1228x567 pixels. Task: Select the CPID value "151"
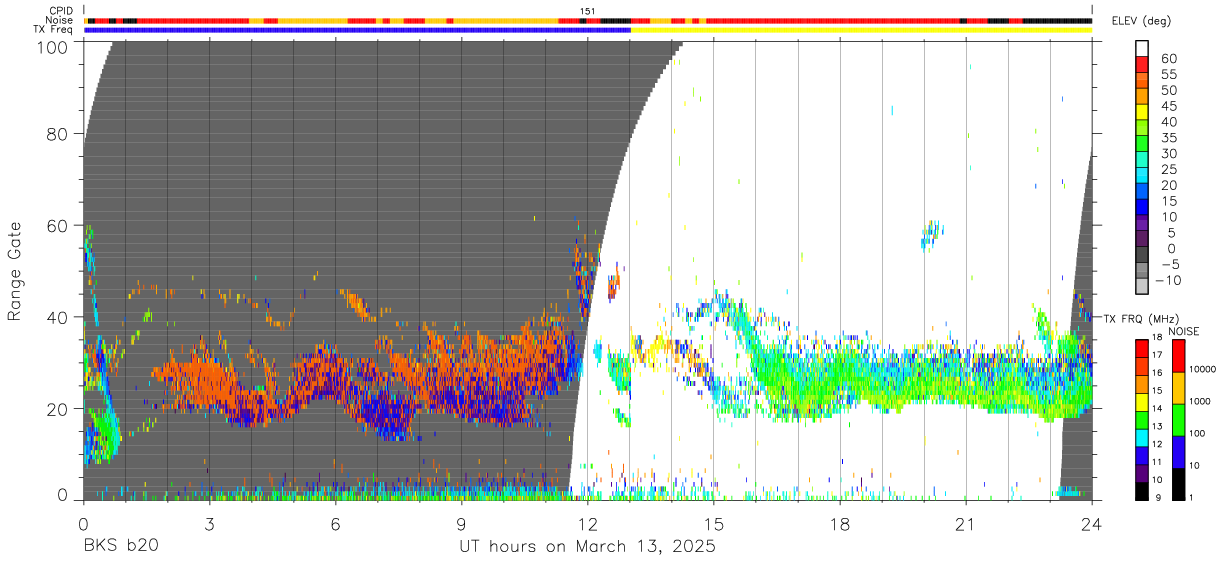pyautogui.click(x=588, y=11)
